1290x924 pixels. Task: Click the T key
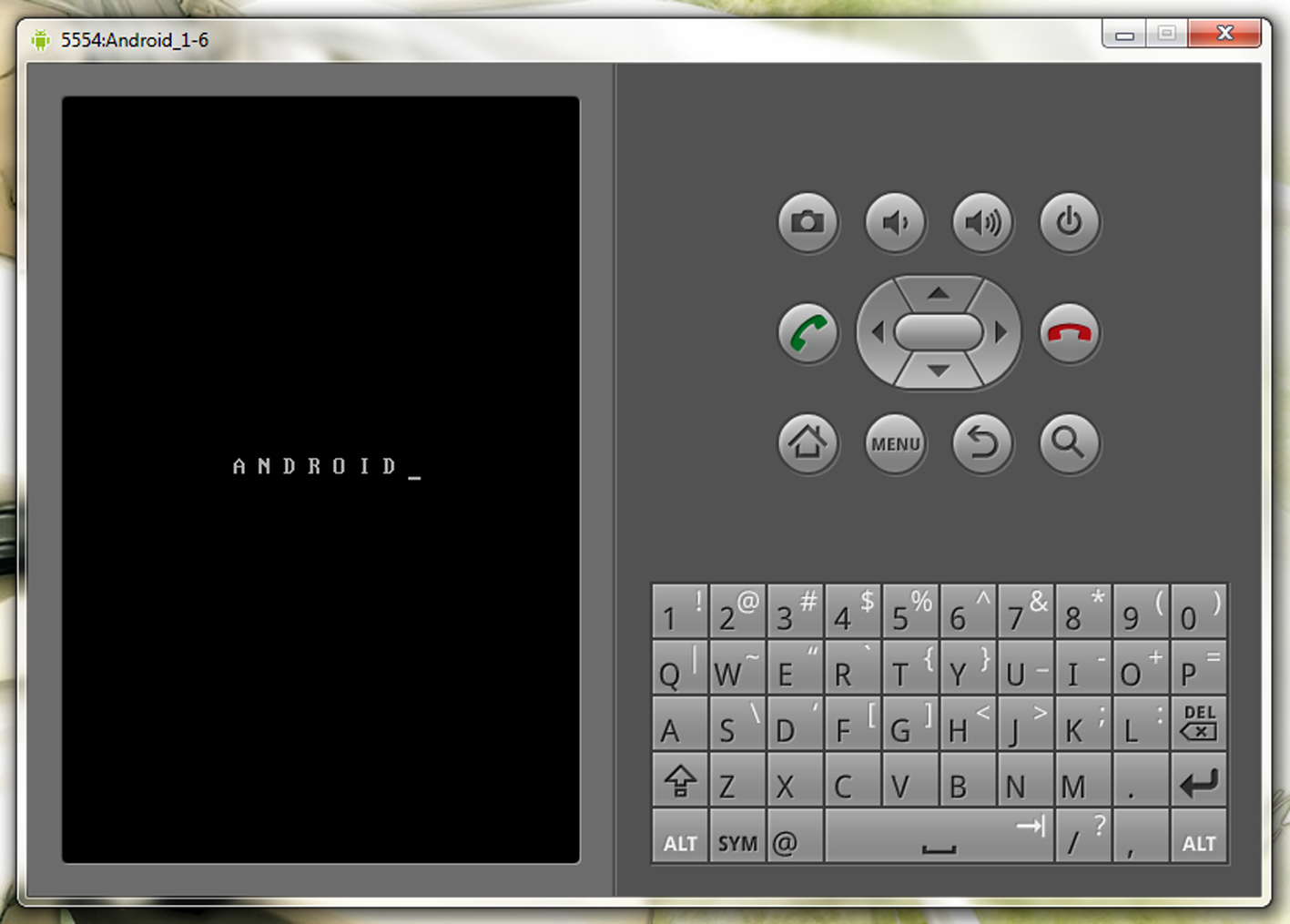[x=910, y=667]
